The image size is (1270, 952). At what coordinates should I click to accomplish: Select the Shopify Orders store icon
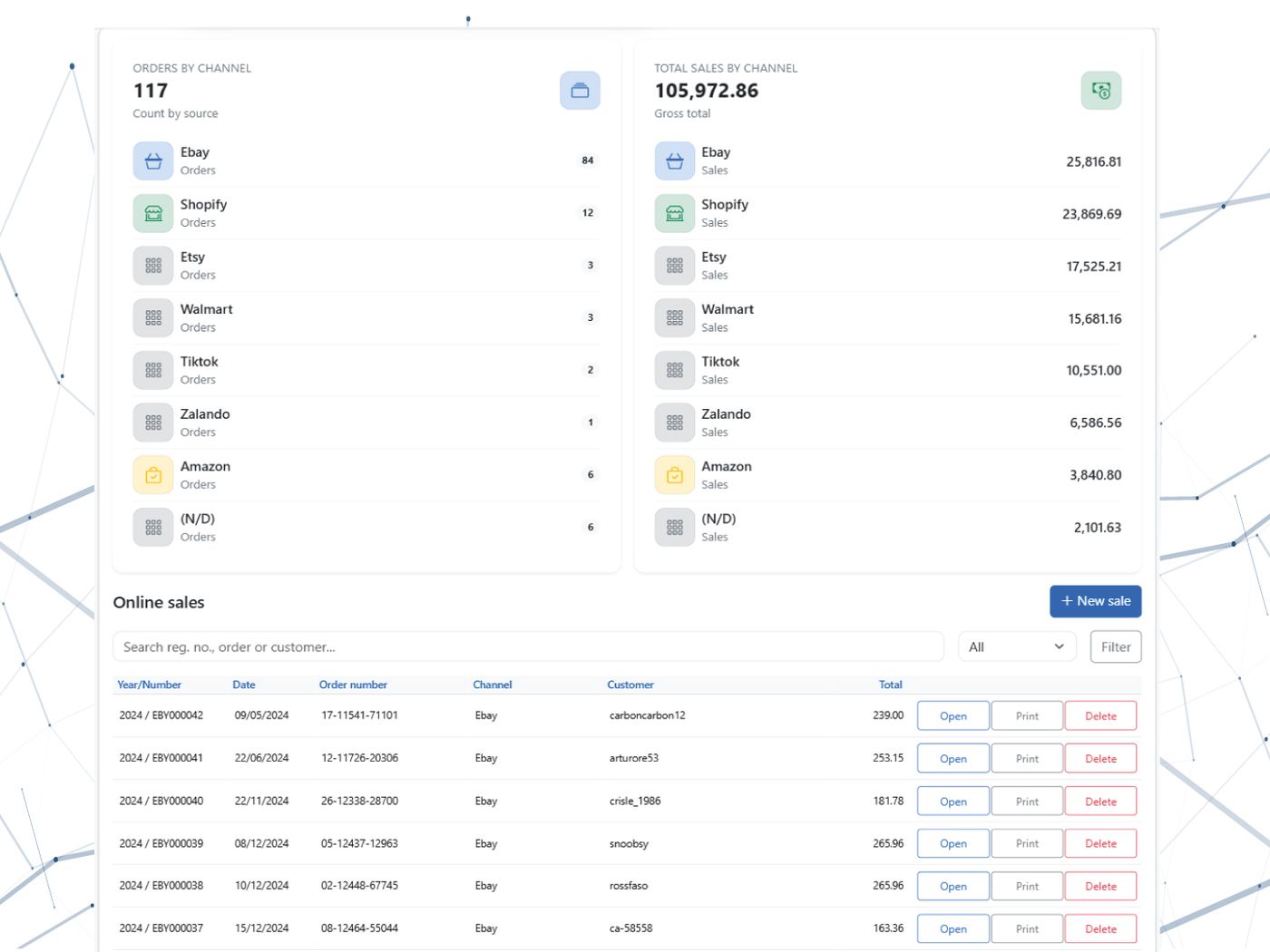153,214
